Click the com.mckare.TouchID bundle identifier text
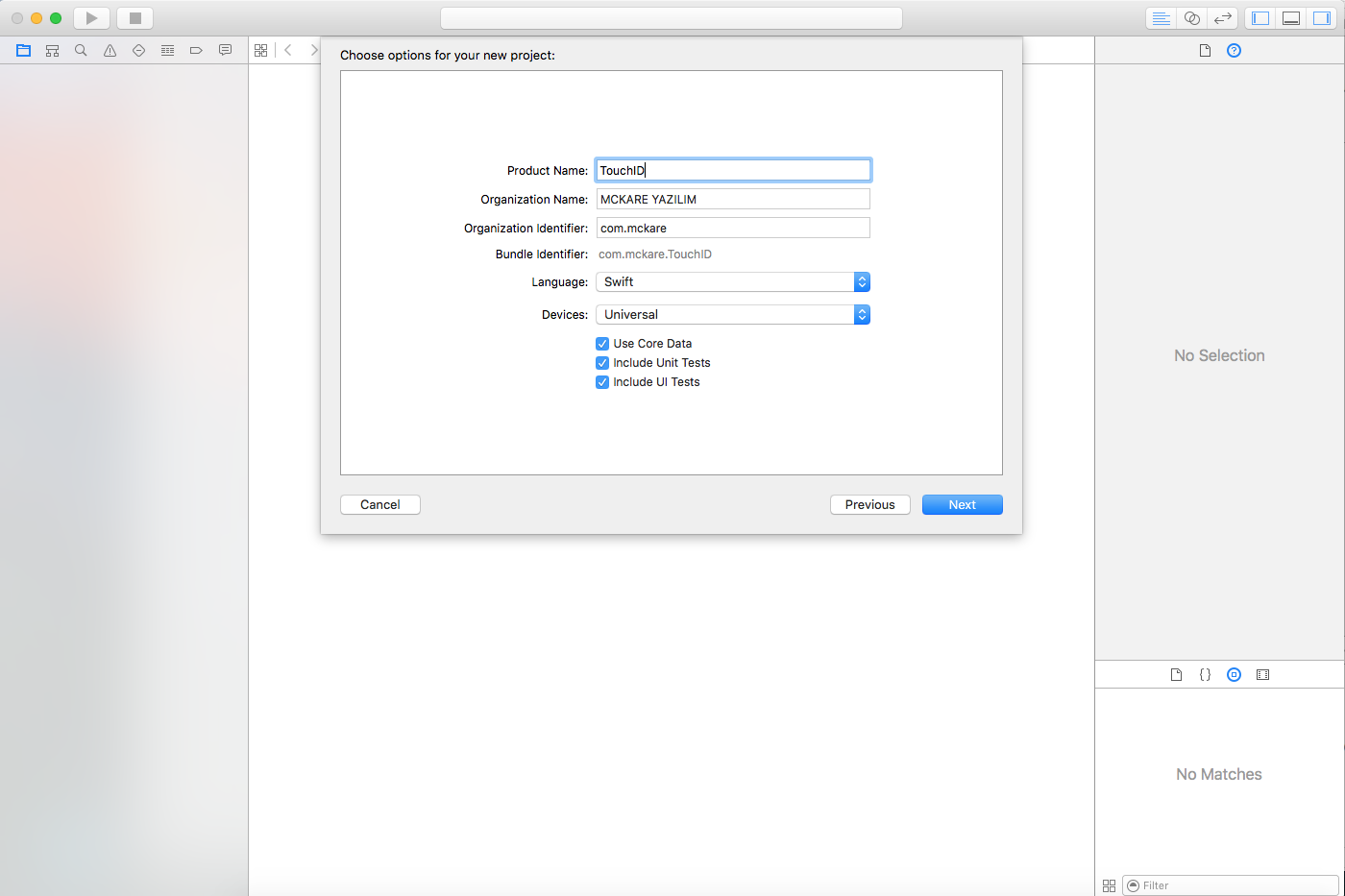1345x896 pixels. click(x=655, y=254)
